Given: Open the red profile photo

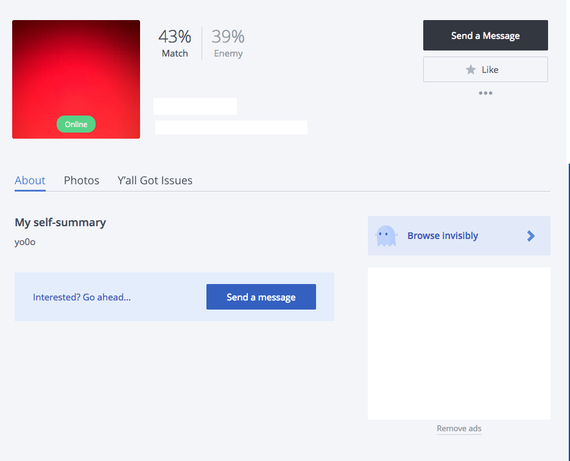Looking at the screenshot, I should point(76,79).
